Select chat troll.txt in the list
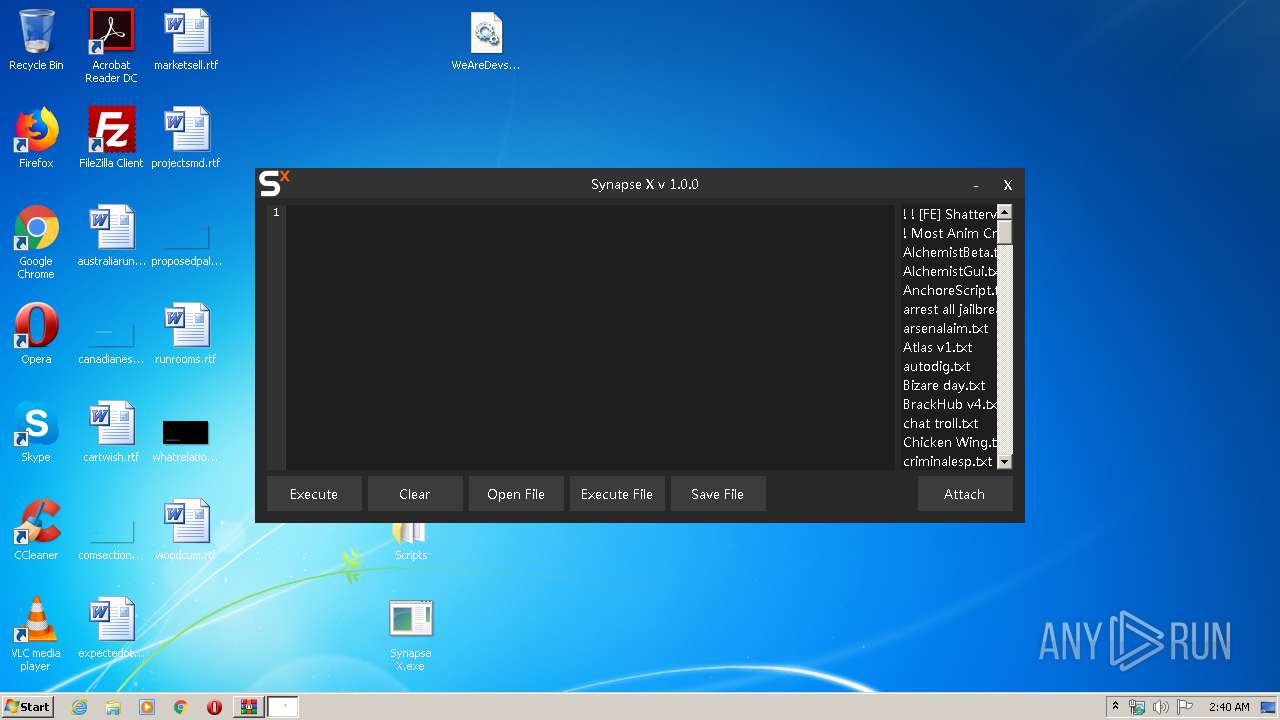This screenshot has width=1280, height=720. pos(949,423)
